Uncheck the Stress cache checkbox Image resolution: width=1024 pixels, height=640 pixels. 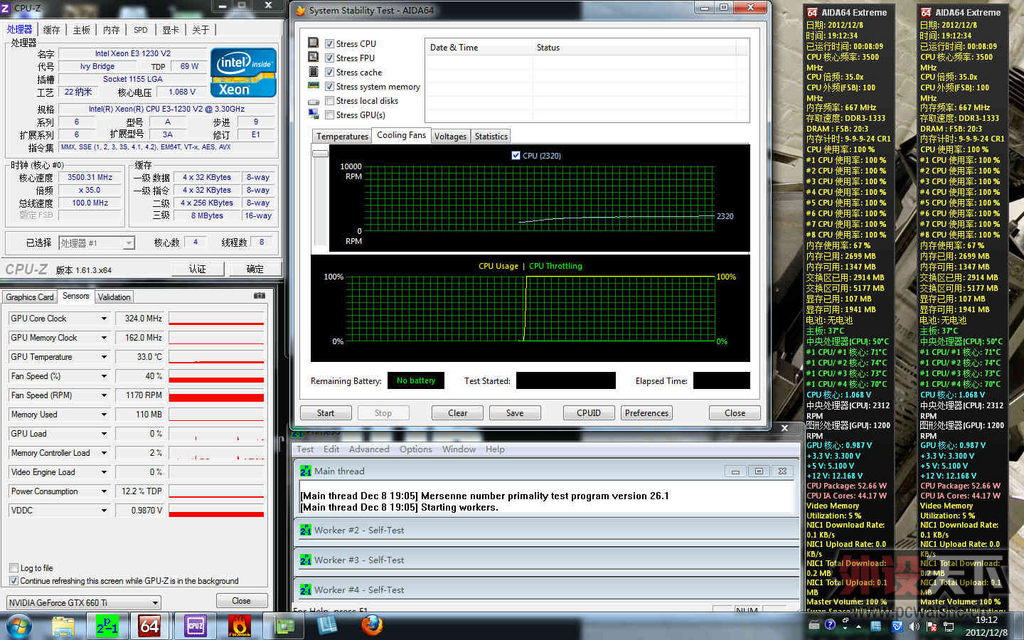click(329, 72)
